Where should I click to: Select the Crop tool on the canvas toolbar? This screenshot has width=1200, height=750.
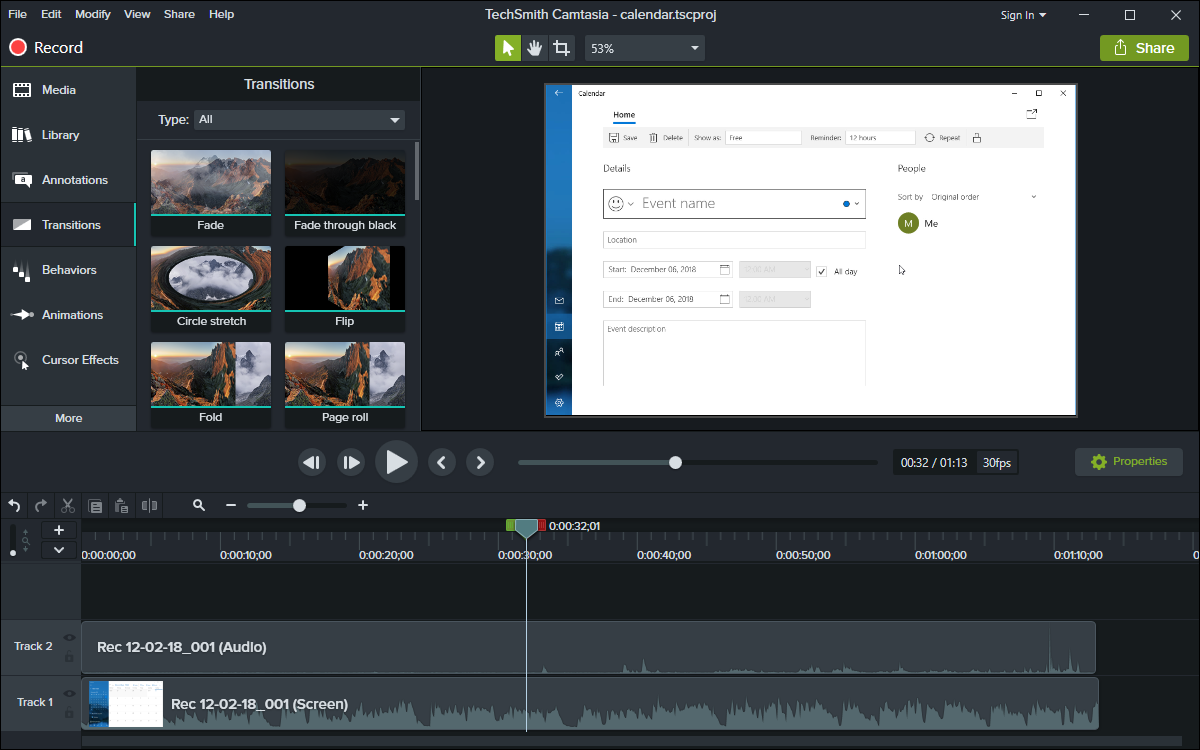(563, 47)
